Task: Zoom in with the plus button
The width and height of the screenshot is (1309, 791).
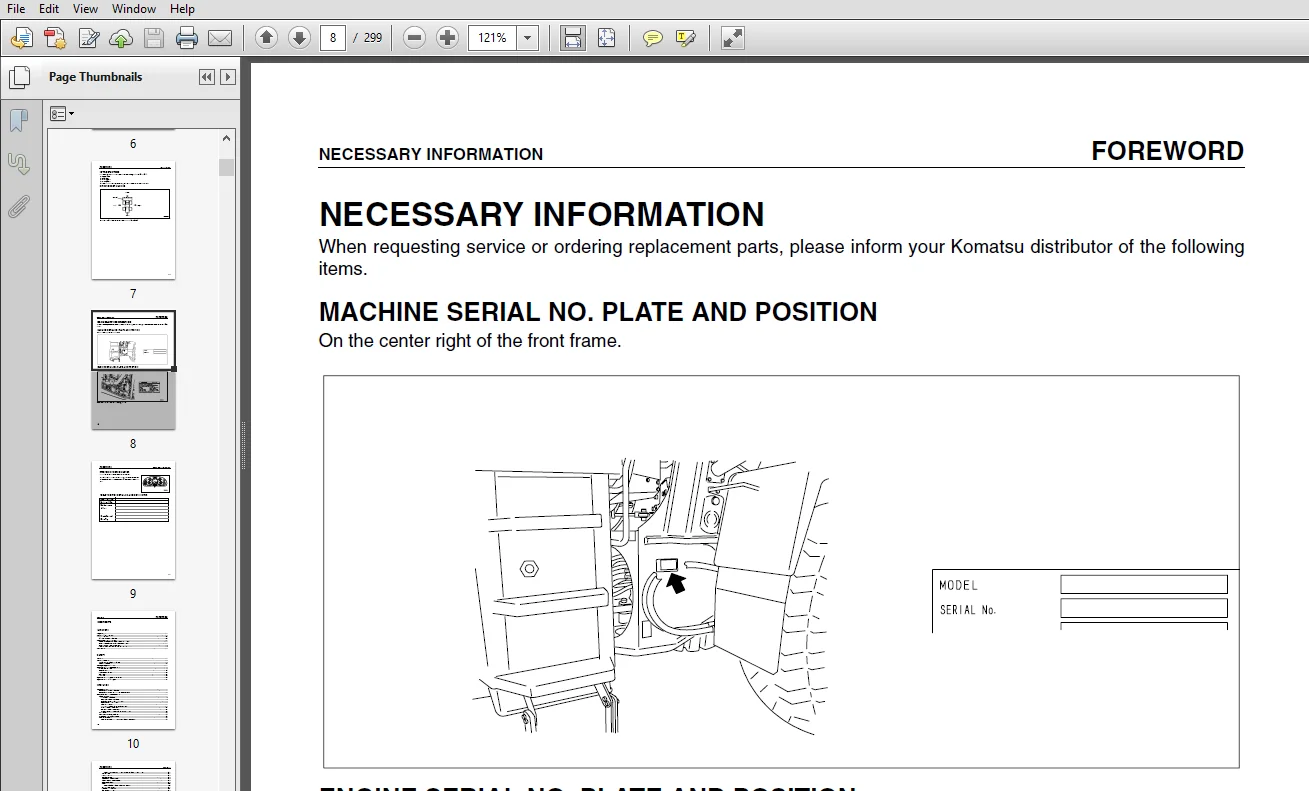Action: point(448,38)
